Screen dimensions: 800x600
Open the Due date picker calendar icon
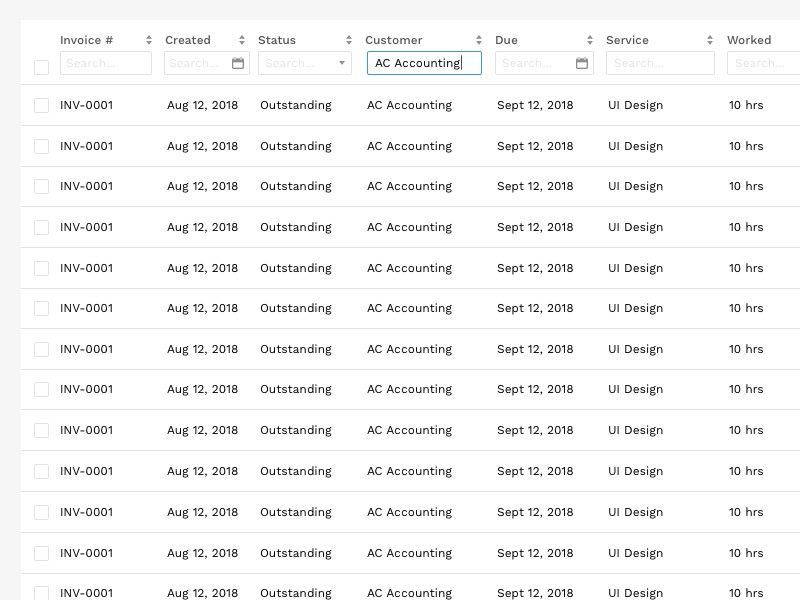(582, 63)
